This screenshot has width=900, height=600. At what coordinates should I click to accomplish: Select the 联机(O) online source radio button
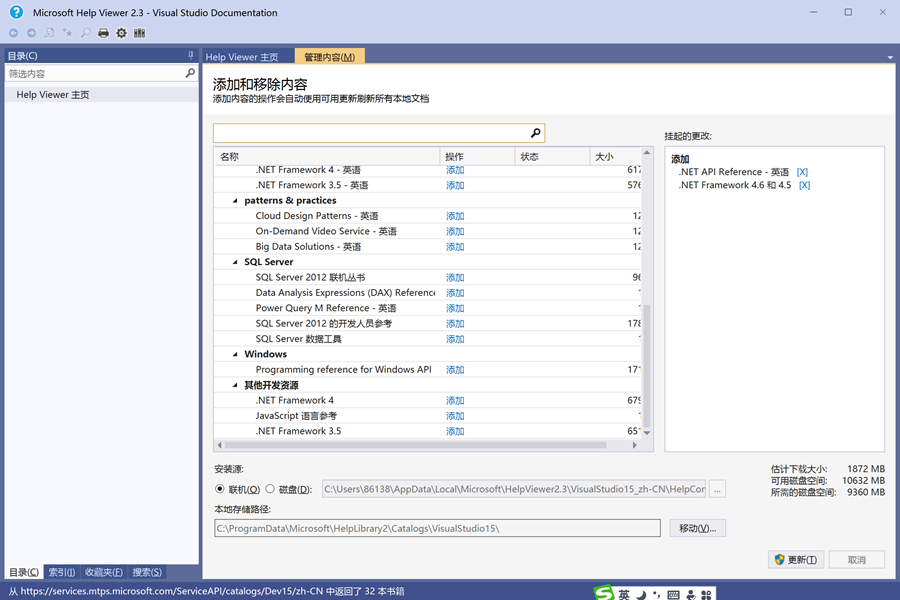tap(220, 489)
